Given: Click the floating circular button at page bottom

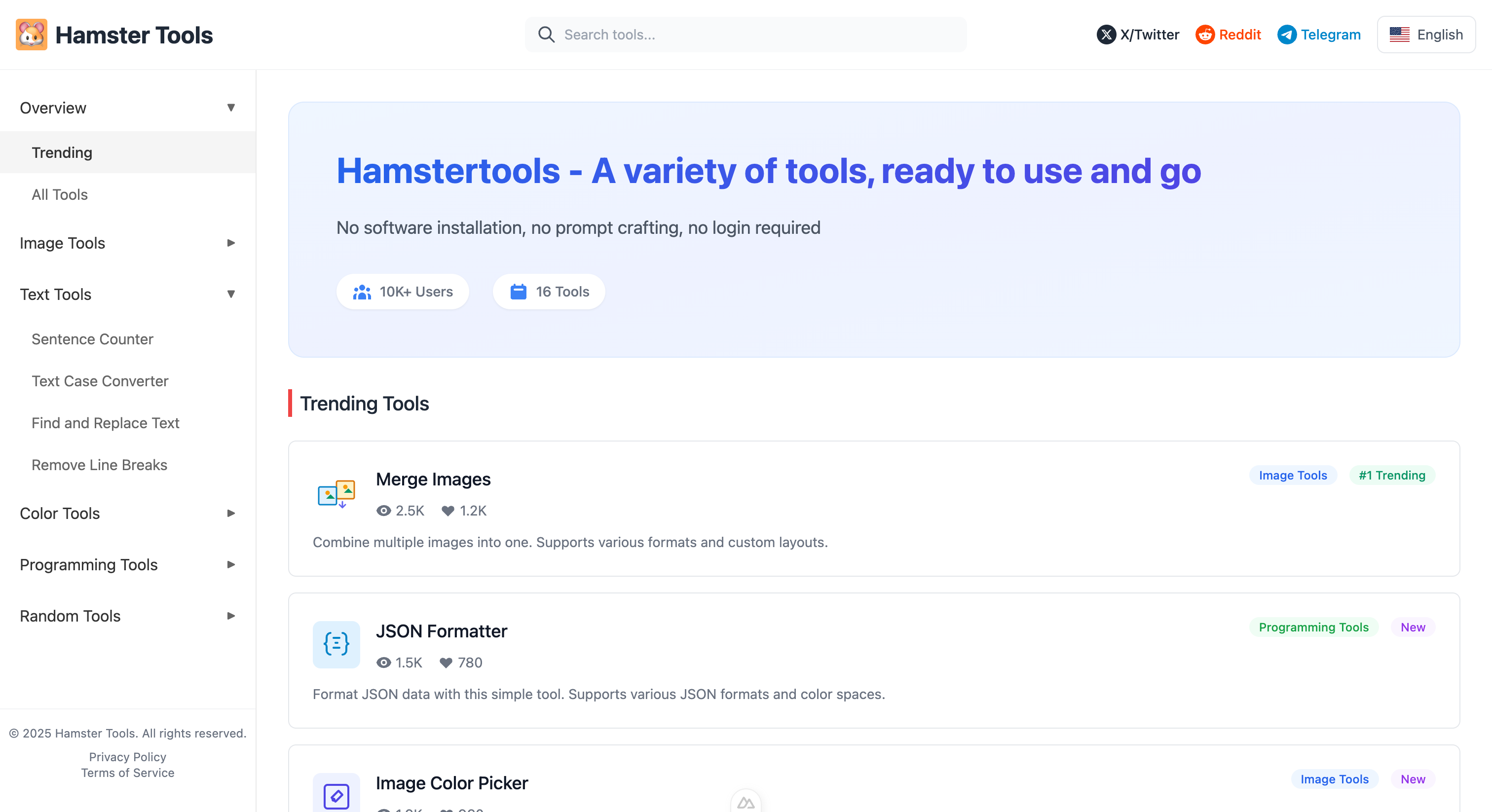Looking at the screenshot, I should [x=746, y=802].
